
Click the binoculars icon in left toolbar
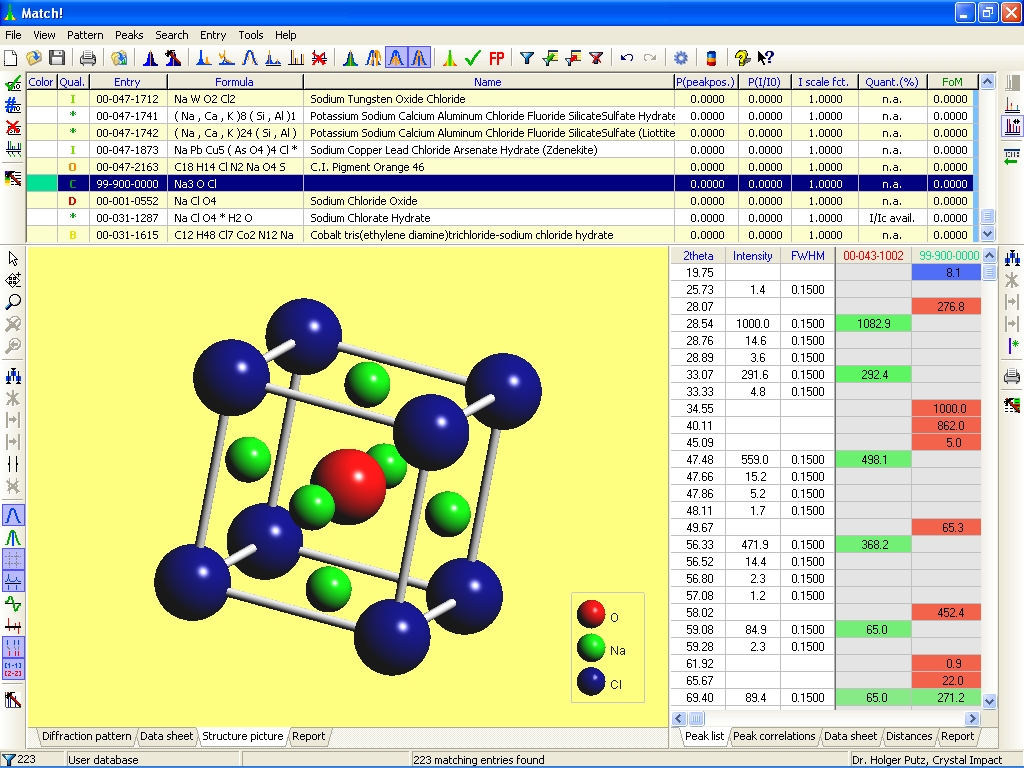coord(14,376)
